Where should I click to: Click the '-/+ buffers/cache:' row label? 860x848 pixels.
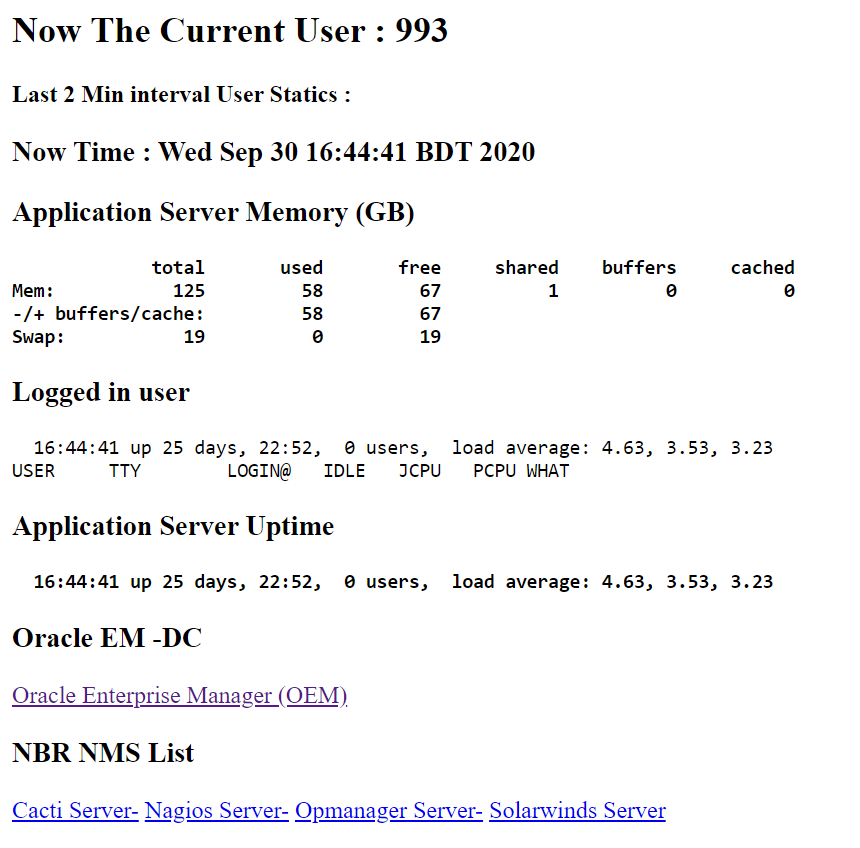[x=108, y=314]
